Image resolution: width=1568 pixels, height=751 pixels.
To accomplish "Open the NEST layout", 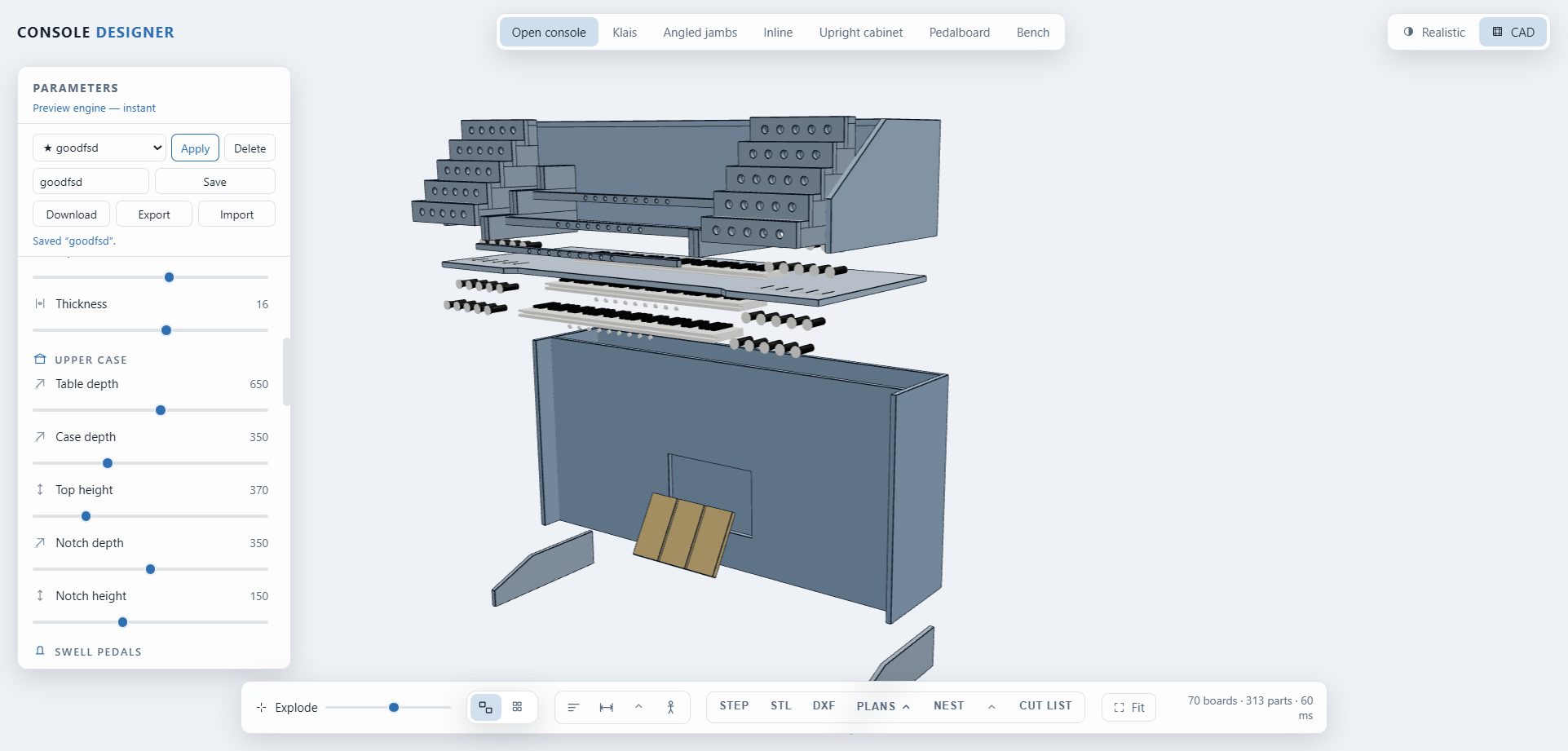I will 949,706.
